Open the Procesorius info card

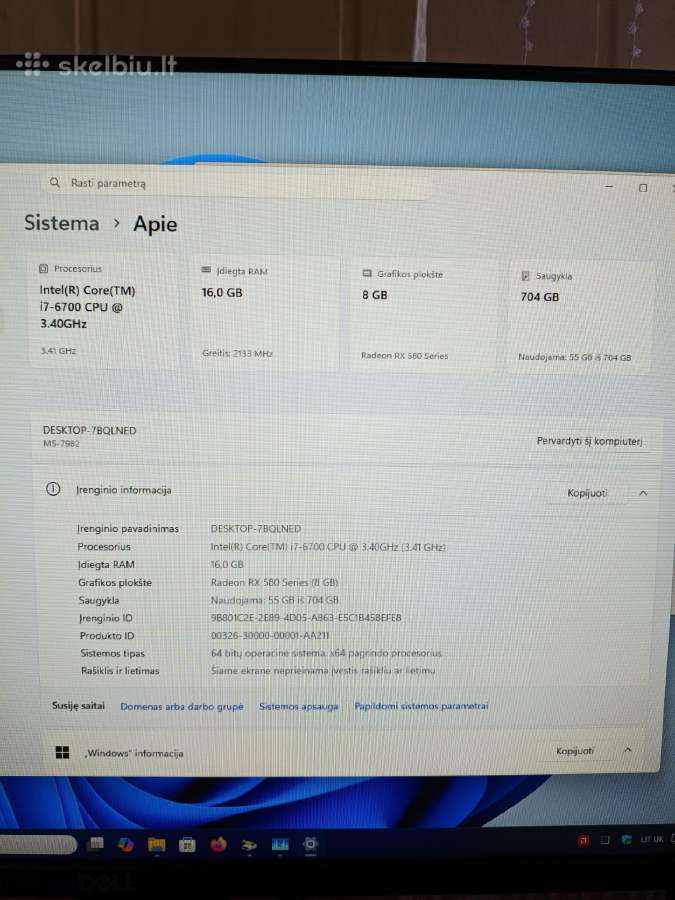[104, 311]
